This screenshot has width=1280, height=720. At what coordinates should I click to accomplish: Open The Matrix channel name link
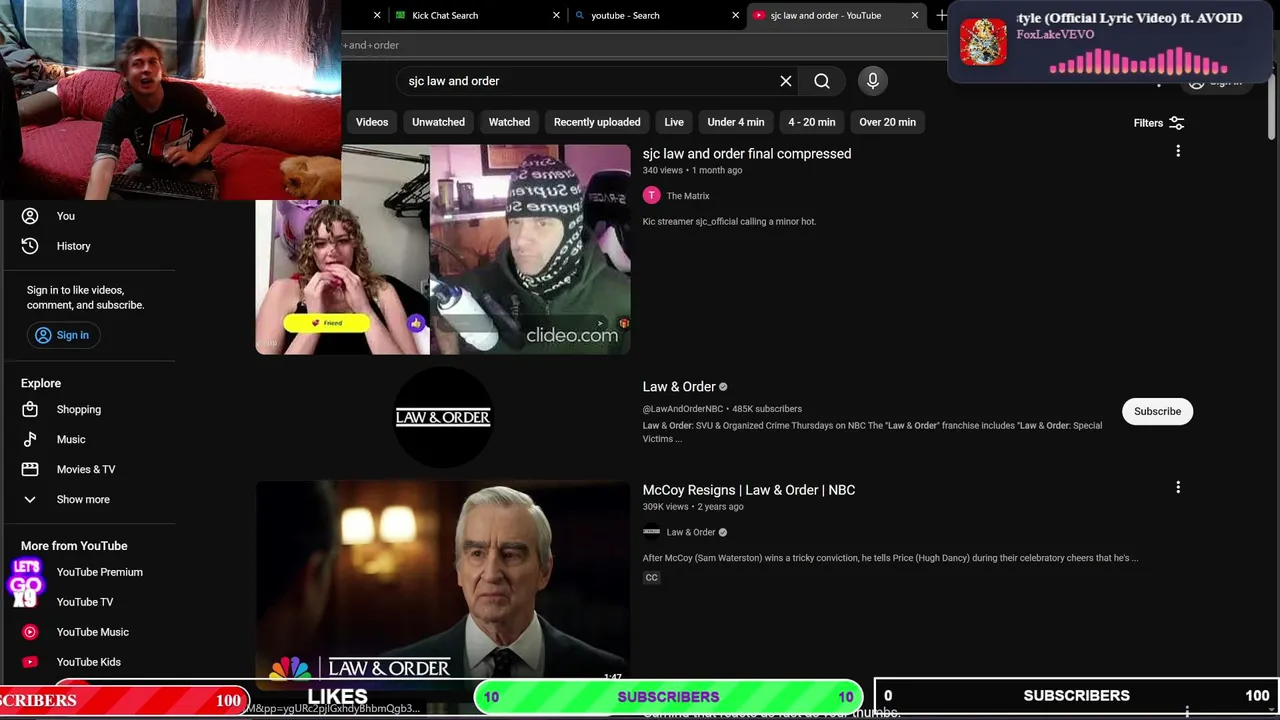688,196
